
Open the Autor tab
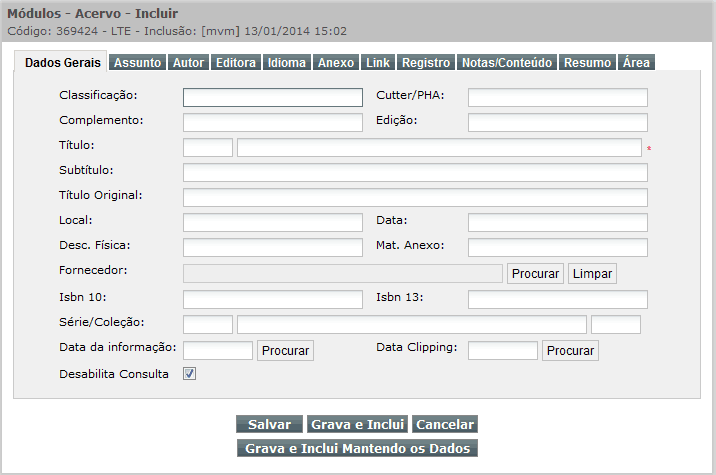pos(188,62)
